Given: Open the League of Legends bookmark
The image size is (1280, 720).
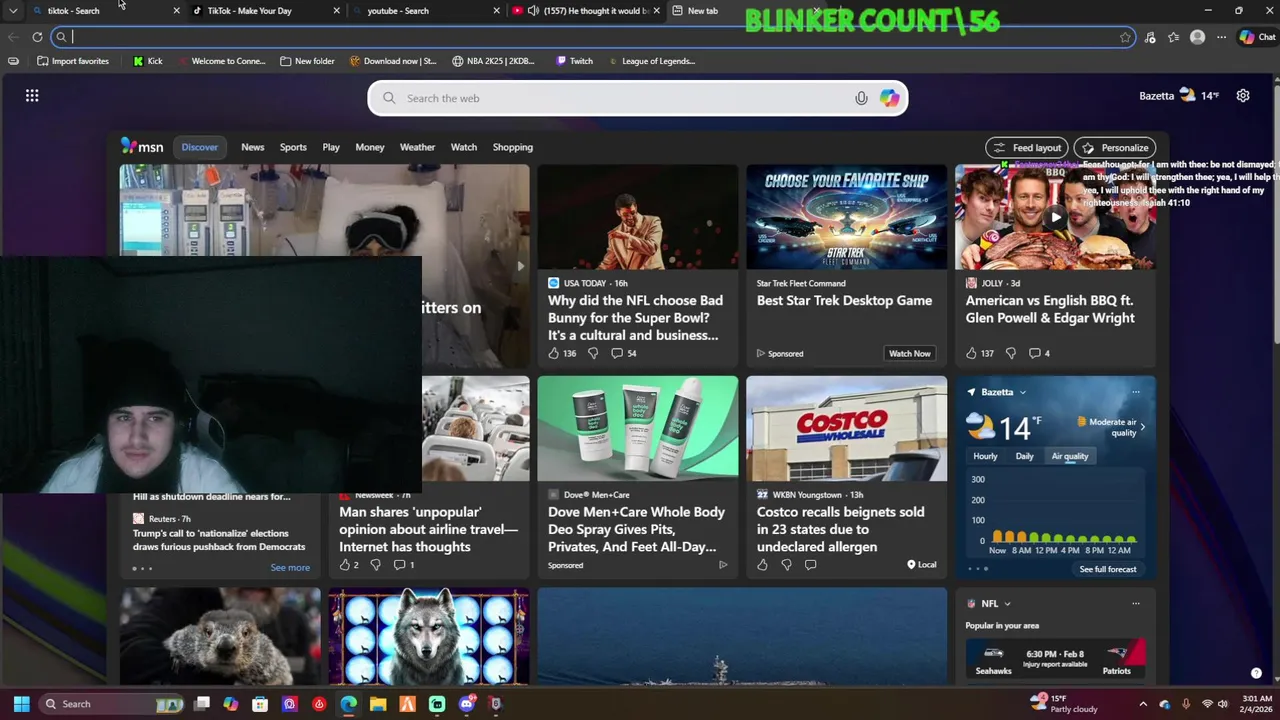Looking at the screenshot, I should click(x=652, y=61).
